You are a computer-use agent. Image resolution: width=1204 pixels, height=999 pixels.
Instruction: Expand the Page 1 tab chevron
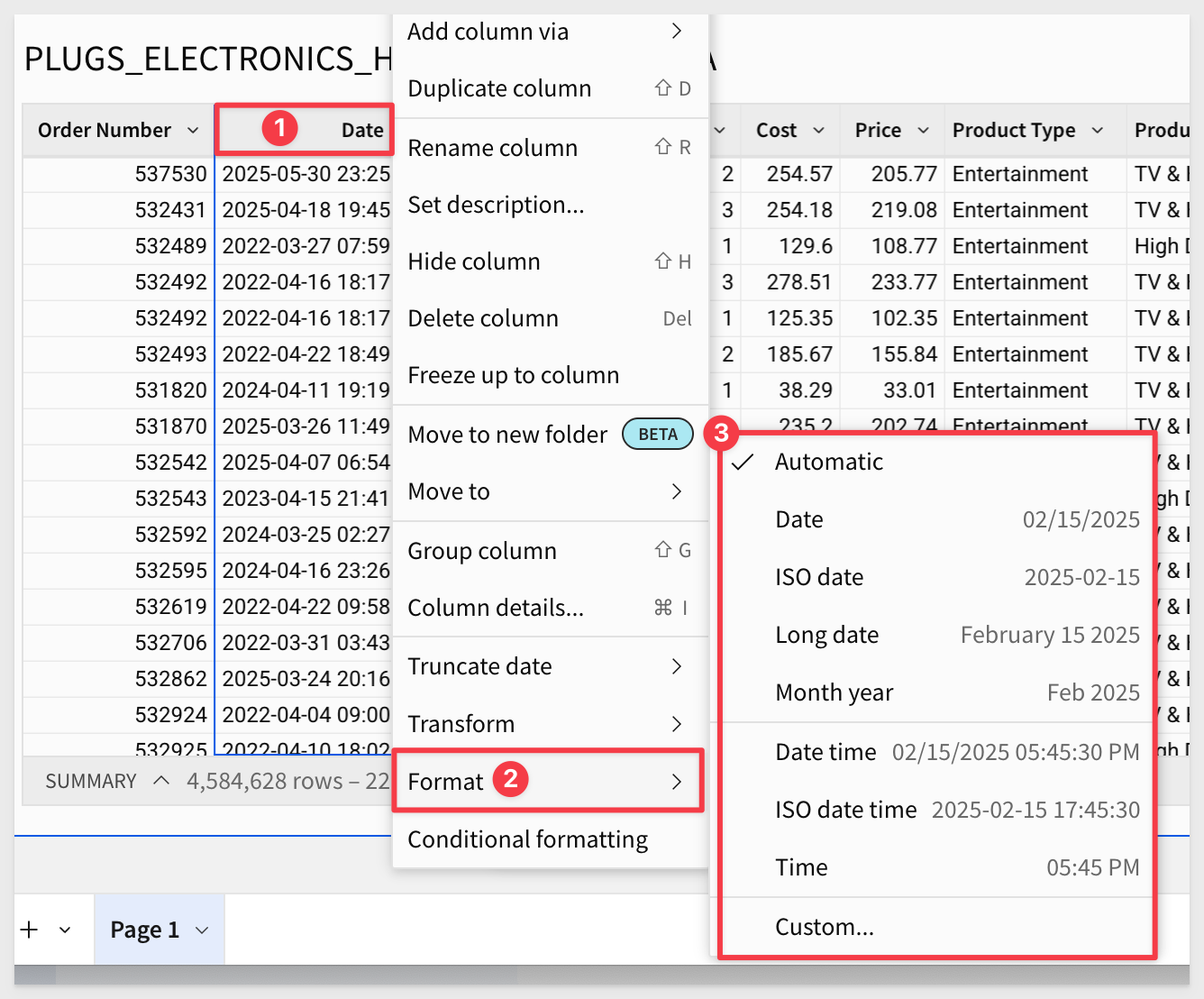202,930
